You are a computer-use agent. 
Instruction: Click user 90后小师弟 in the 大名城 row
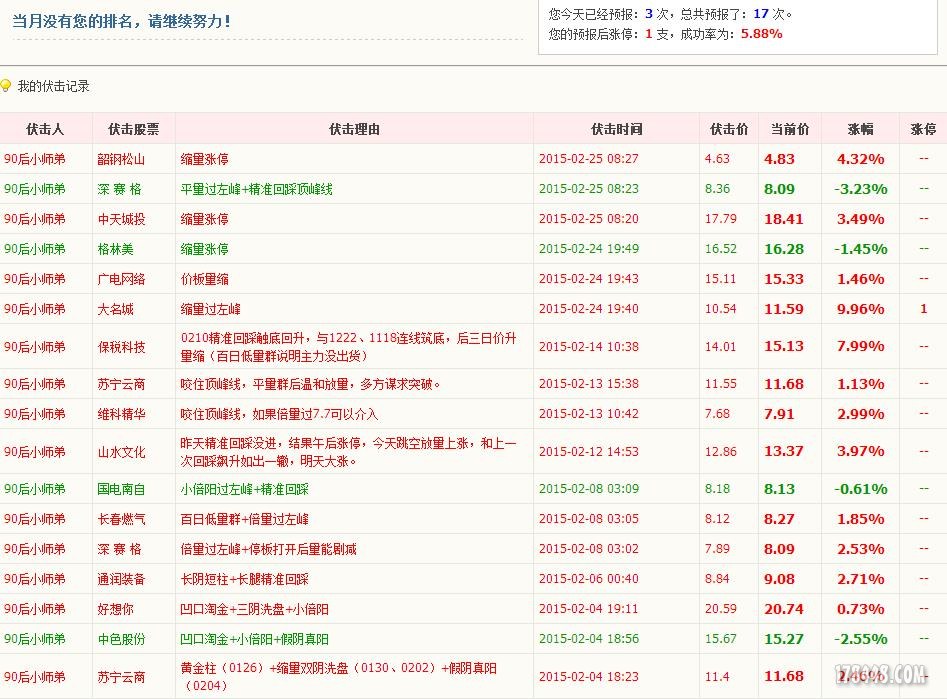tap(34, 309)
